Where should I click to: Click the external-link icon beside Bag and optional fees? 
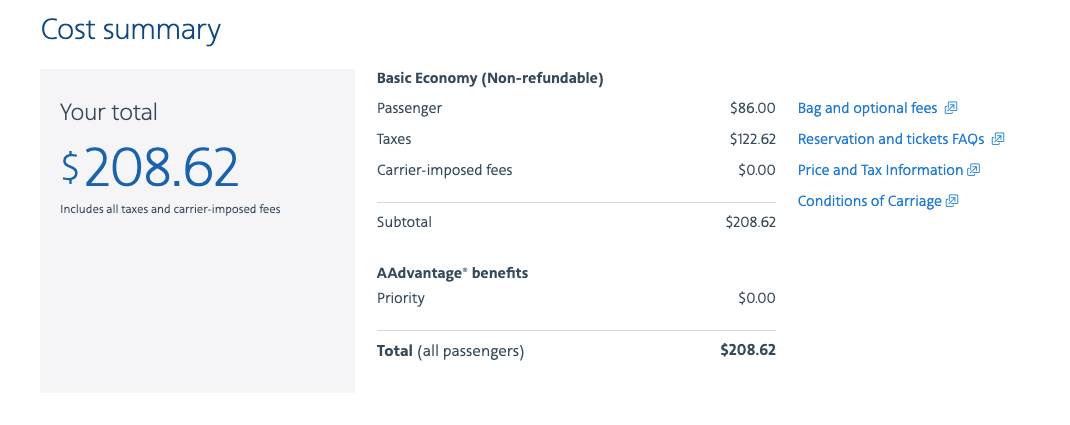(x=951, y=108)
